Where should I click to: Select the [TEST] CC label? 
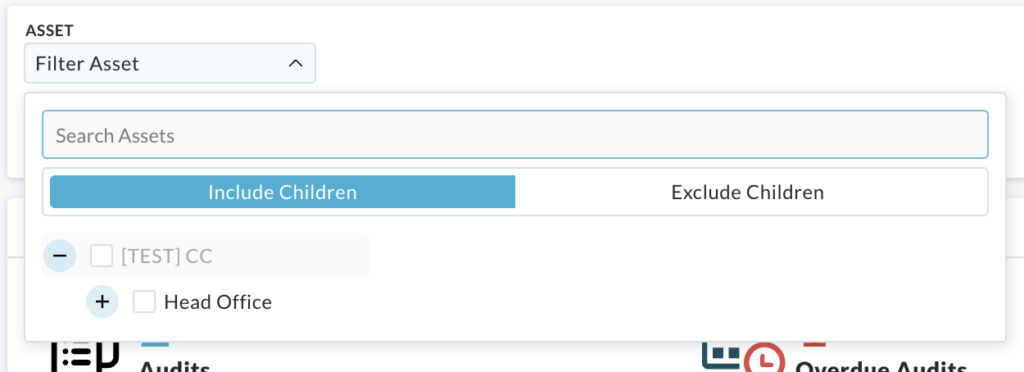(x=167, y=256)
